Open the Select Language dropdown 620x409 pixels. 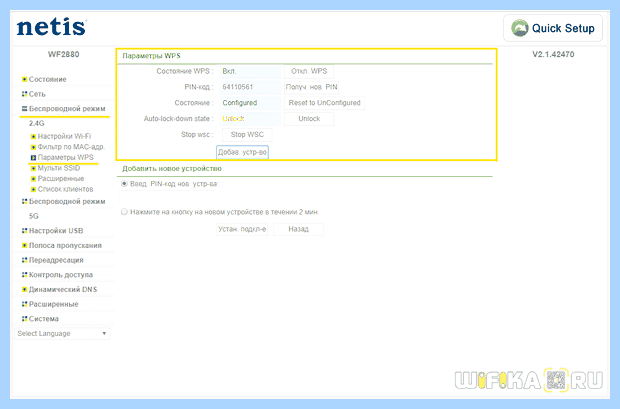[62, 333]
